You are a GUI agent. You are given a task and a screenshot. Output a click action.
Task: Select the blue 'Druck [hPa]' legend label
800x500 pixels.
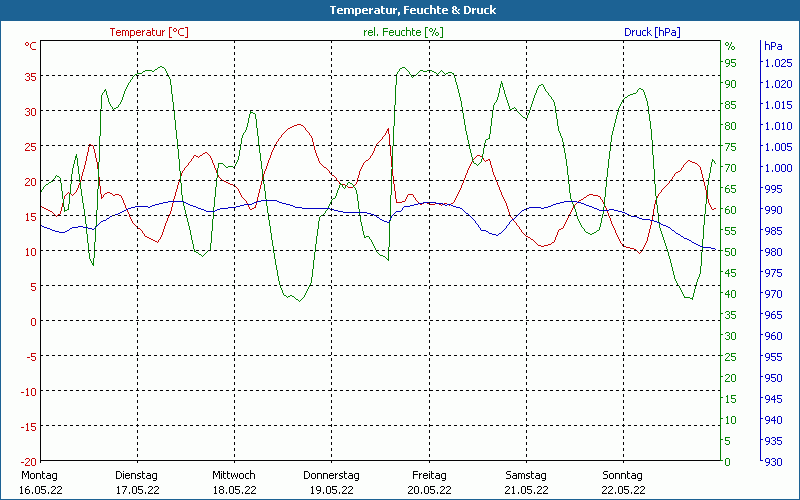[x=652, y=32]
